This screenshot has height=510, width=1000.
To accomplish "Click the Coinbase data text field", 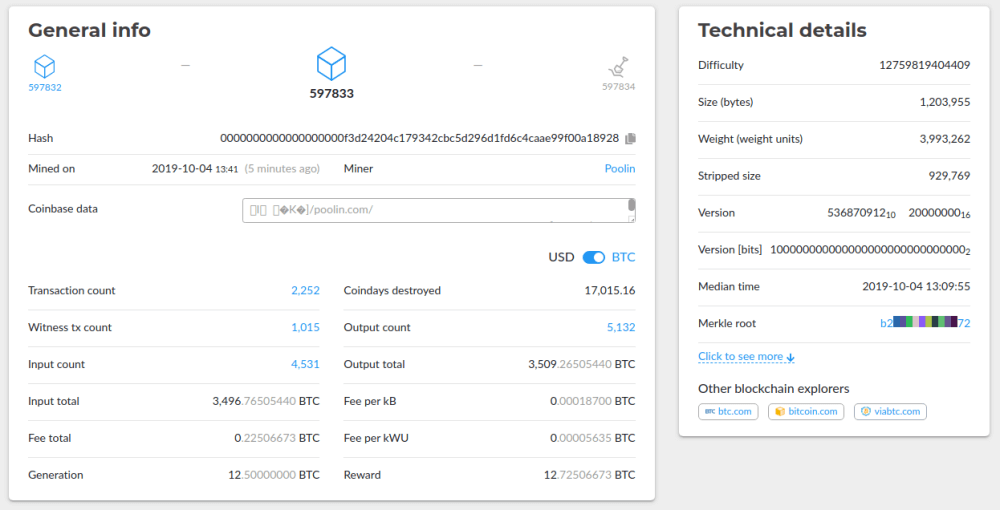I will (x=439, y=210).
